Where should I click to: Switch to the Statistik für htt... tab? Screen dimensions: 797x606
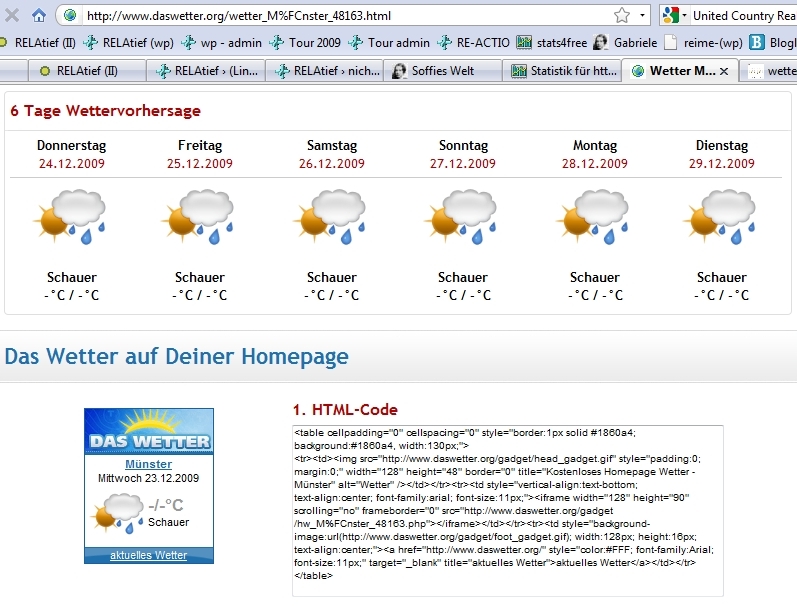558,71
